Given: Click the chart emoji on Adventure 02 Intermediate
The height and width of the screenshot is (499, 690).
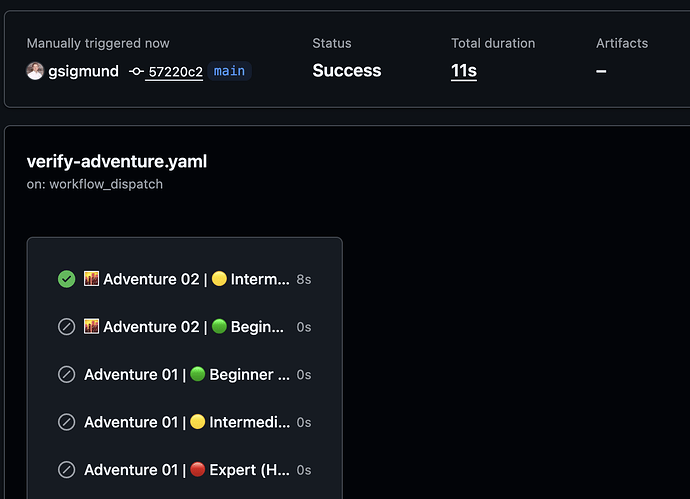Looking at the screenshot, I should 92,279.
